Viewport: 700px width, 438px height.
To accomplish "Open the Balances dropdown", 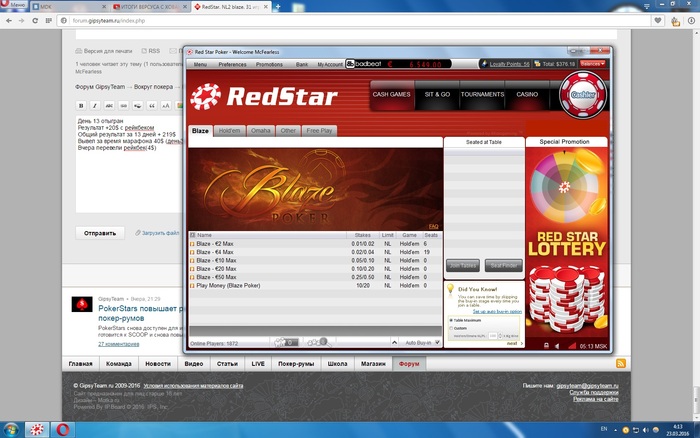I will (592, 64).
